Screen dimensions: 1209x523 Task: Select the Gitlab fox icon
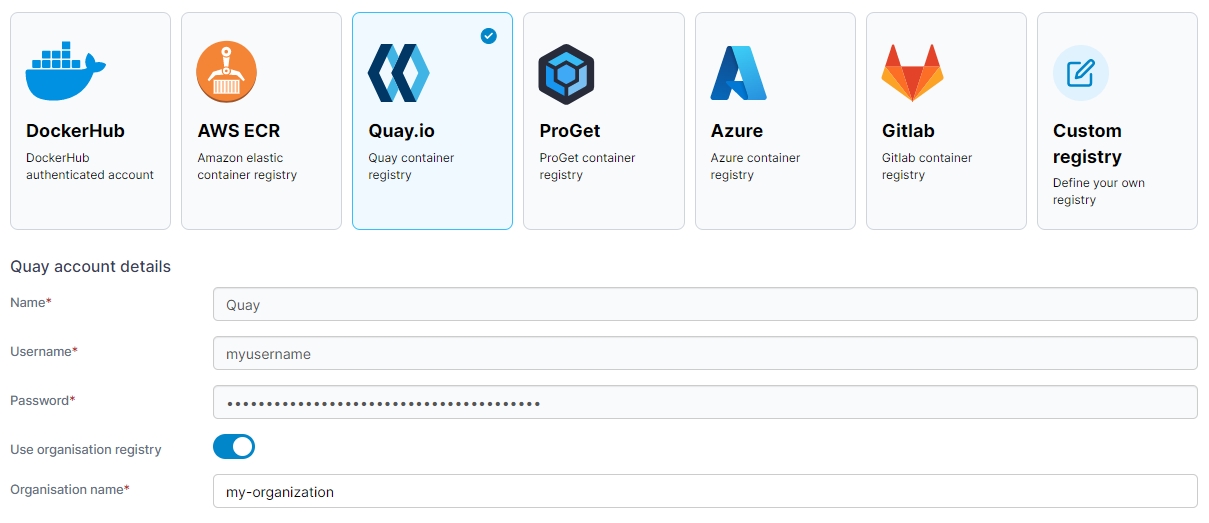click(x=911, y=73)
